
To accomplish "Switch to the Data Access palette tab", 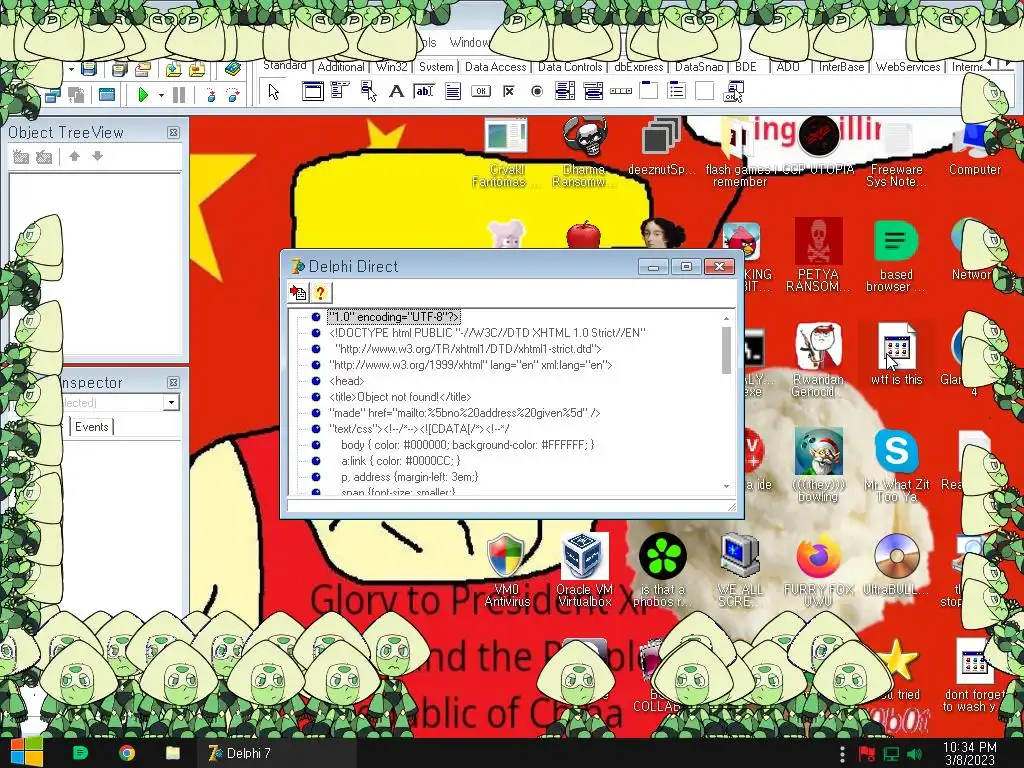I will [x=495, y=67].
